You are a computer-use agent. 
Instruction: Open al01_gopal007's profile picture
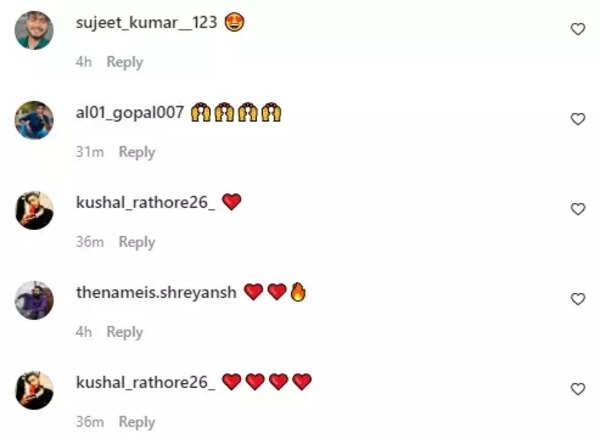point(34,120)
